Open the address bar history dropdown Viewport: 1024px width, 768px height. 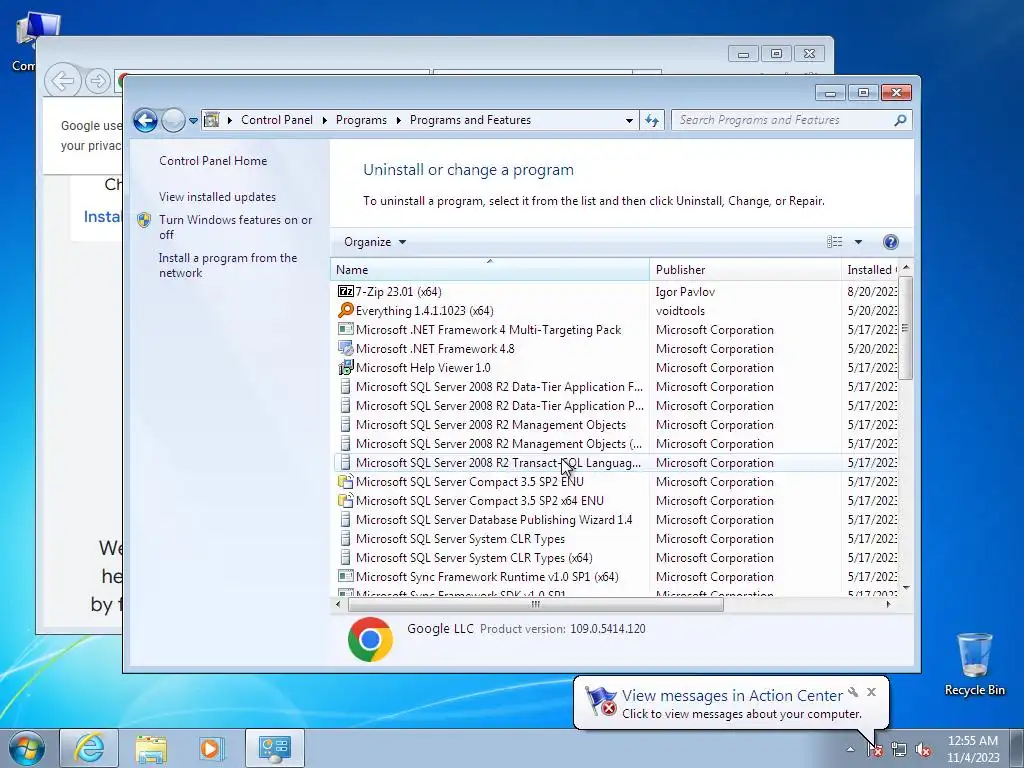629,120
